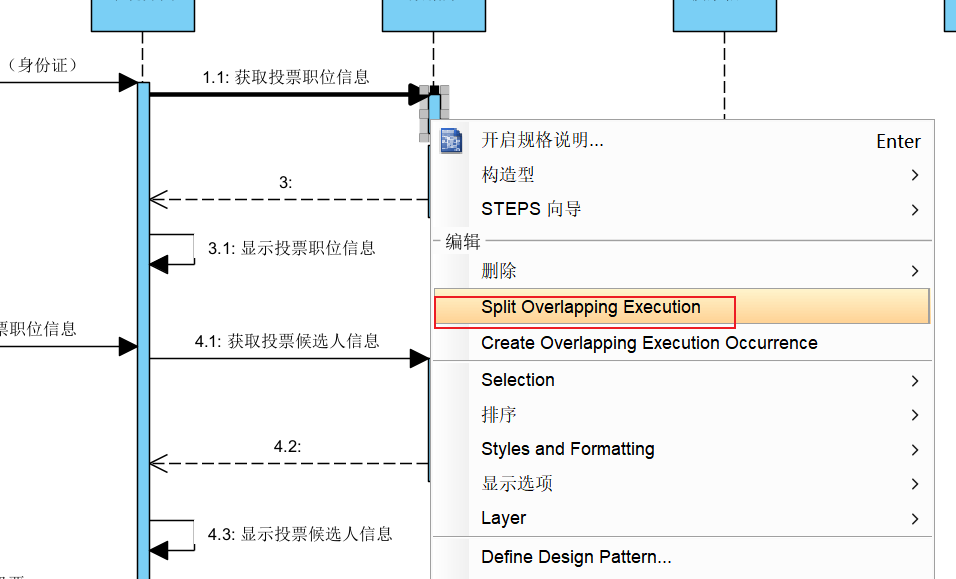Open the 显示选项 submenu
Viewport: 956px width, 579px height.
683,483
